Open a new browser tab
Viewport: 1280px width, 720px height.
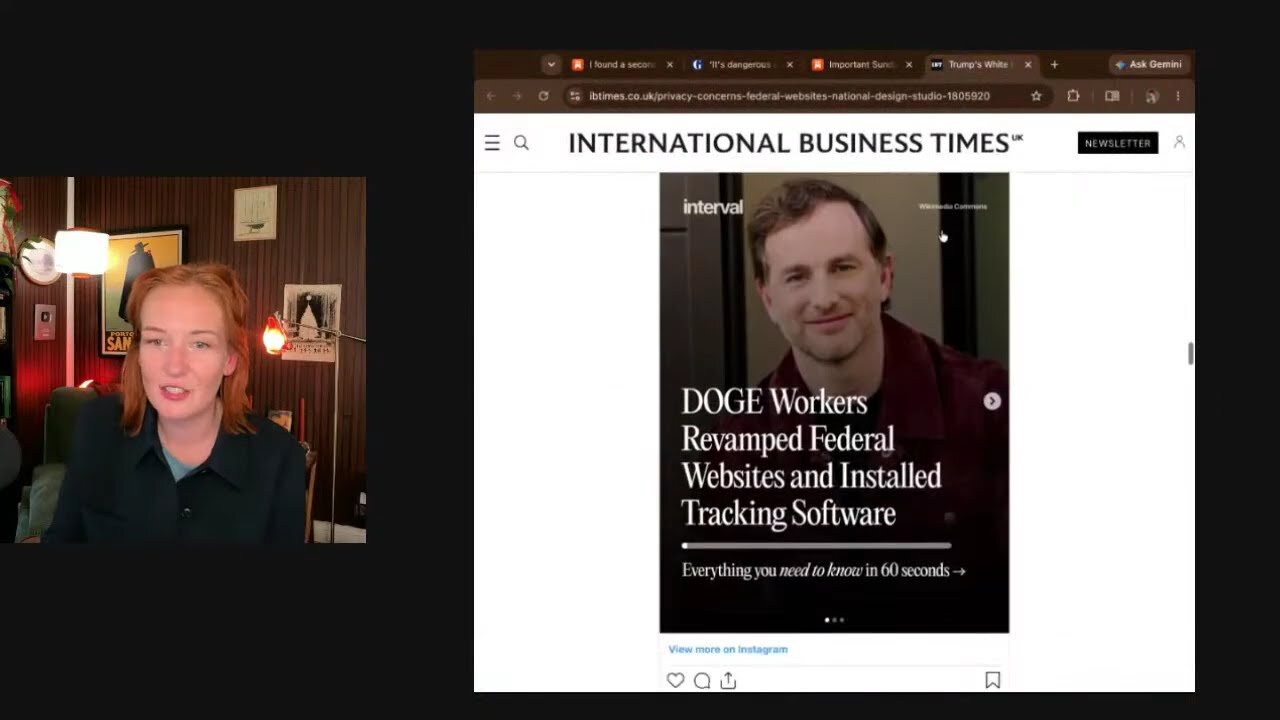[x=1054, y=64]
